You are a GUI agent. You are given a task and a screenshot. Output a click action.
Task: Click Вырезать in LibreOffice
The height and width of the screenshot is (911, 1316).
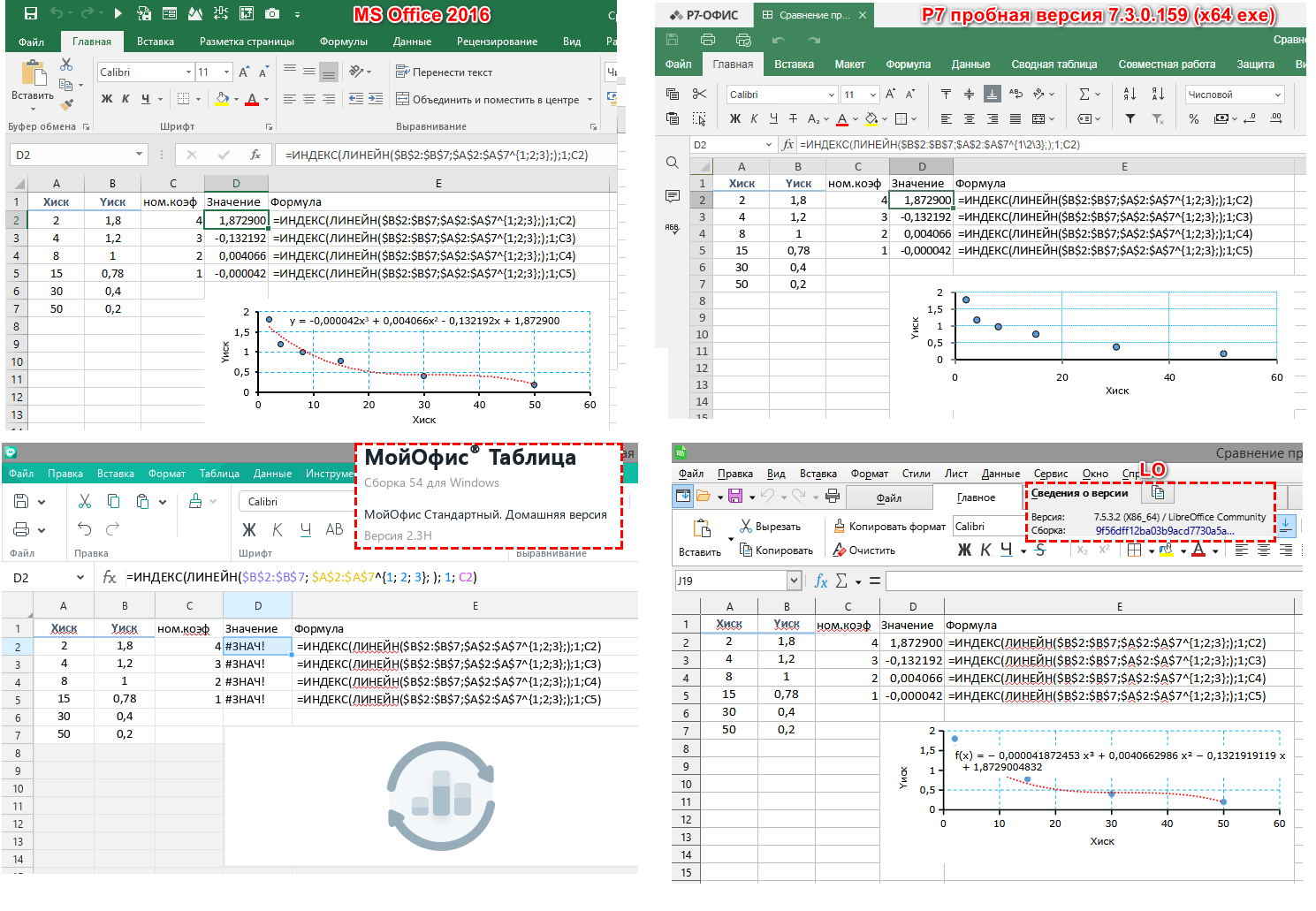(x=770, y=526)
